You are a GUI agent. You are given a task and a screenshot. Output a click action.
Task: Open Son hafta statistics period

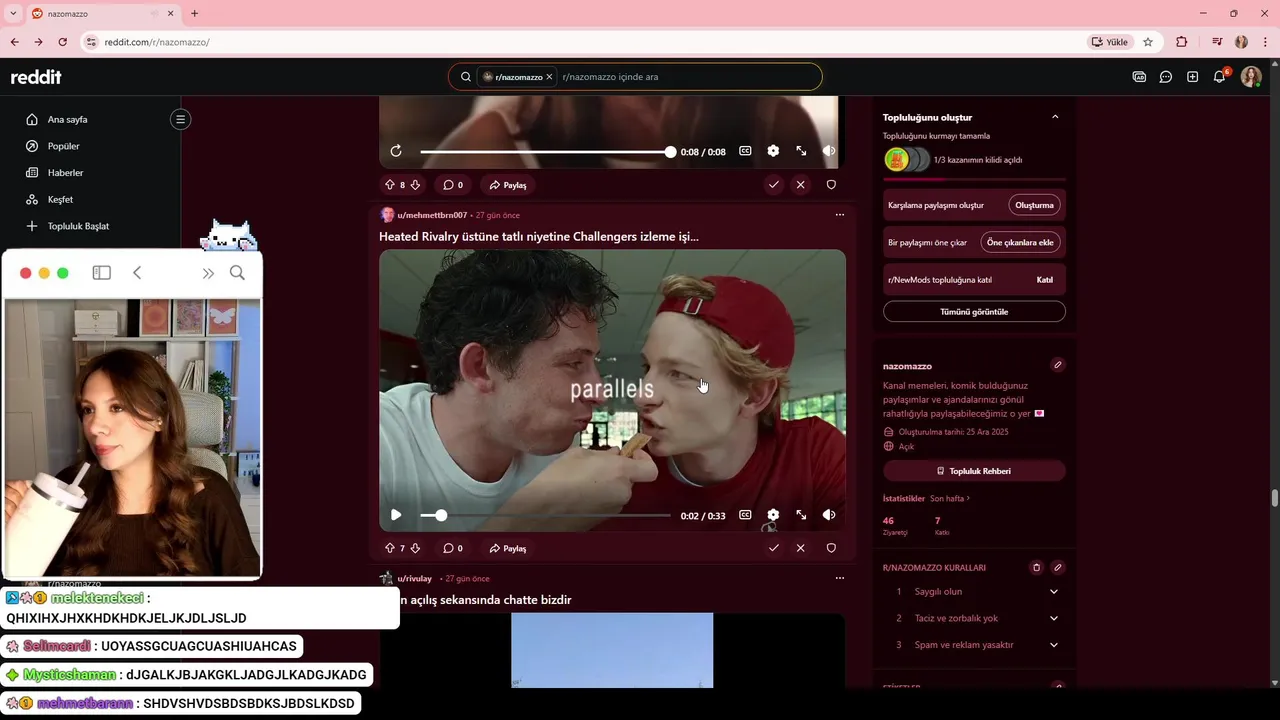click(950, 498)
